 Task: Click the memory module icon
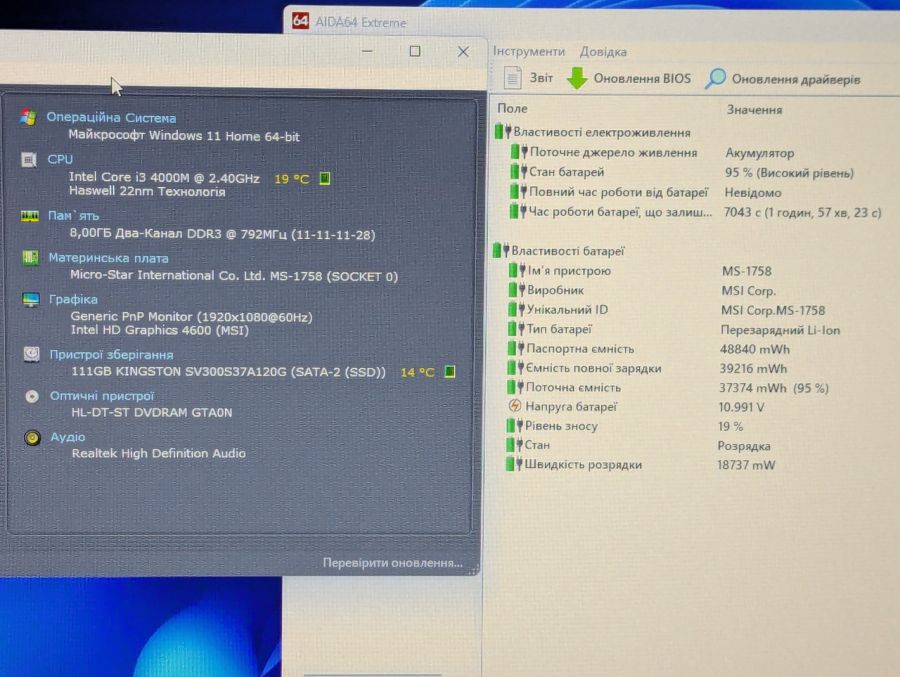point(30,216)
